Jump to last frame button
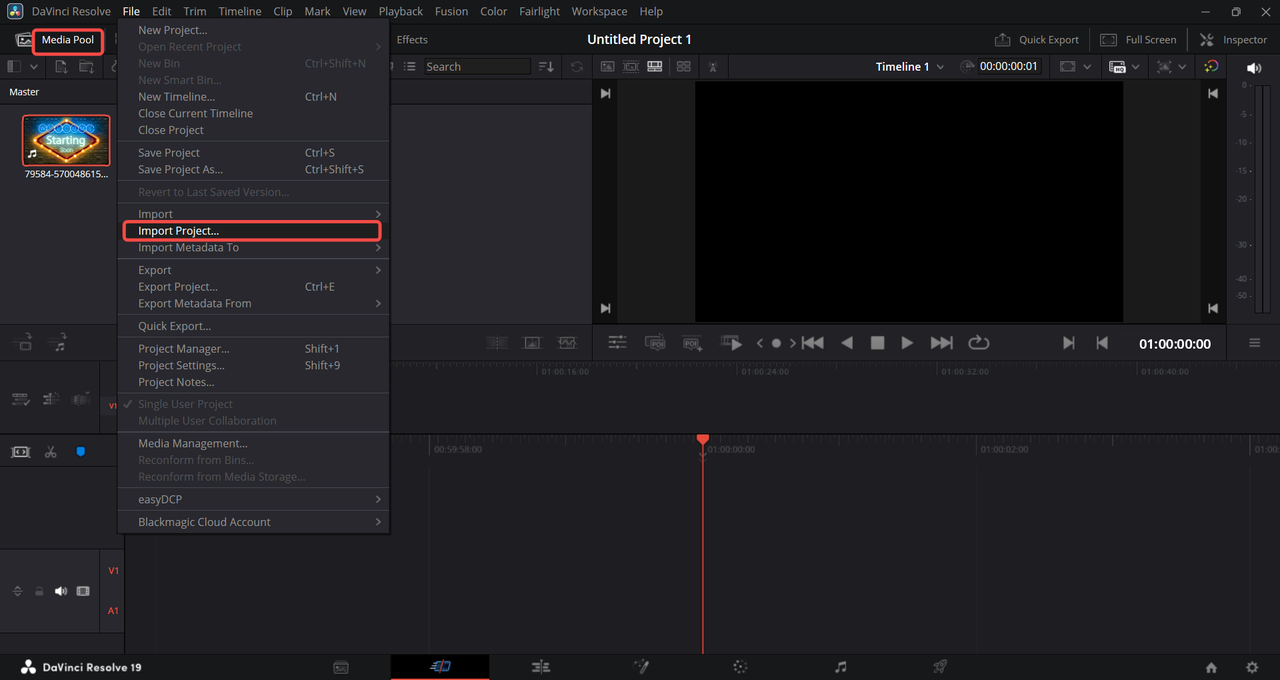Screen dimensions: 1280x680 941,343
